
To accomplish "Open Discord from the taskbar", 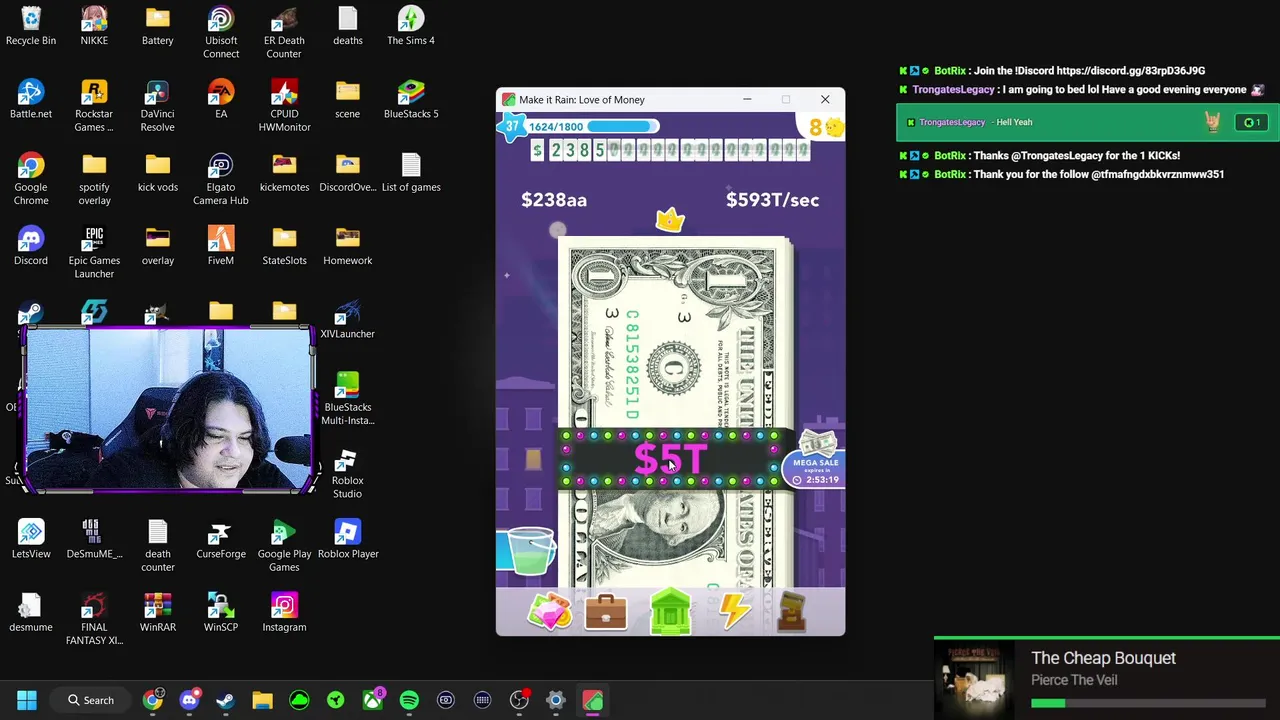I will click(x=189, y=700).
